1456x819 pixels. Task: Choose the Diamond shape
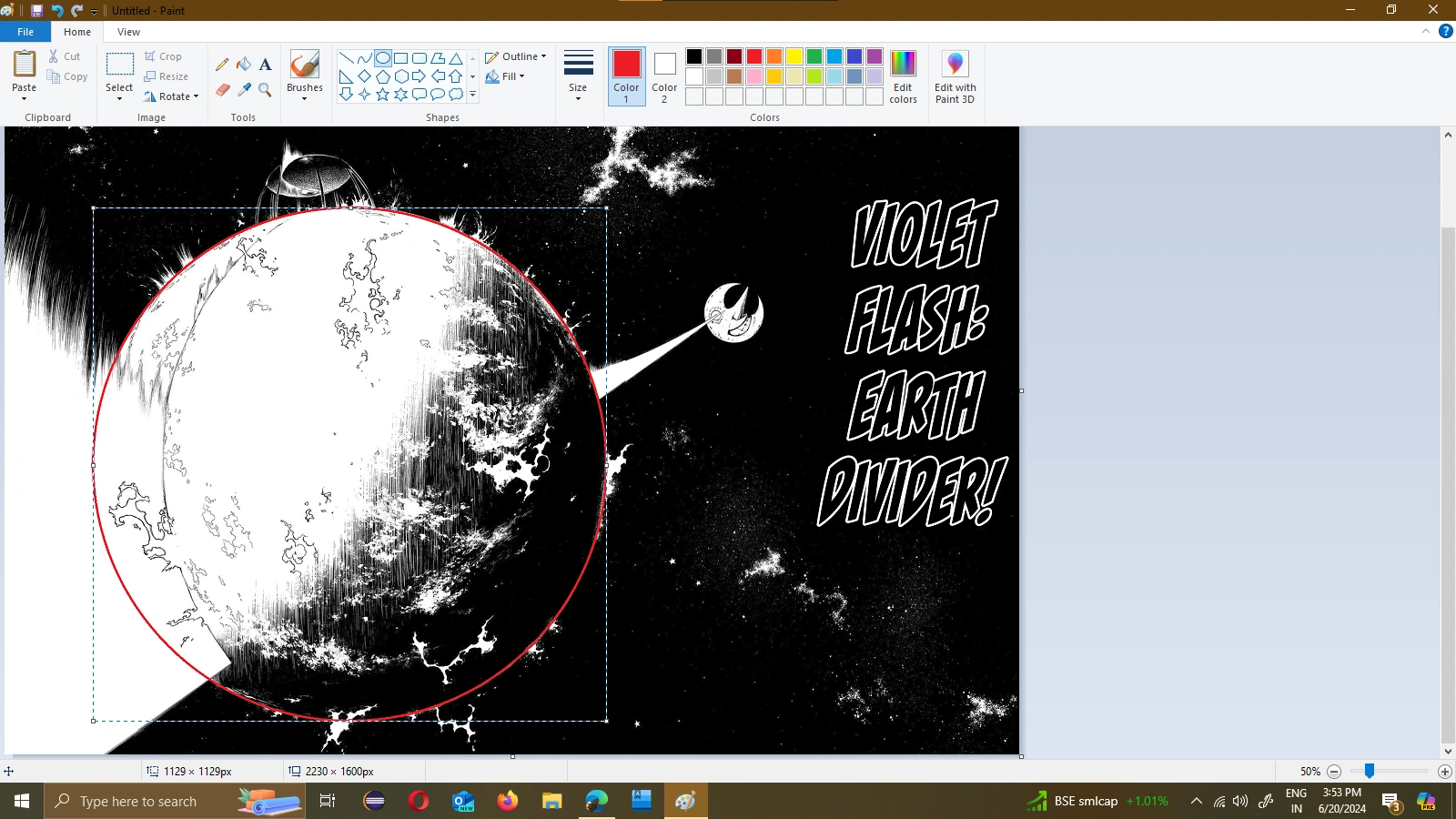[x=364, y=76]
